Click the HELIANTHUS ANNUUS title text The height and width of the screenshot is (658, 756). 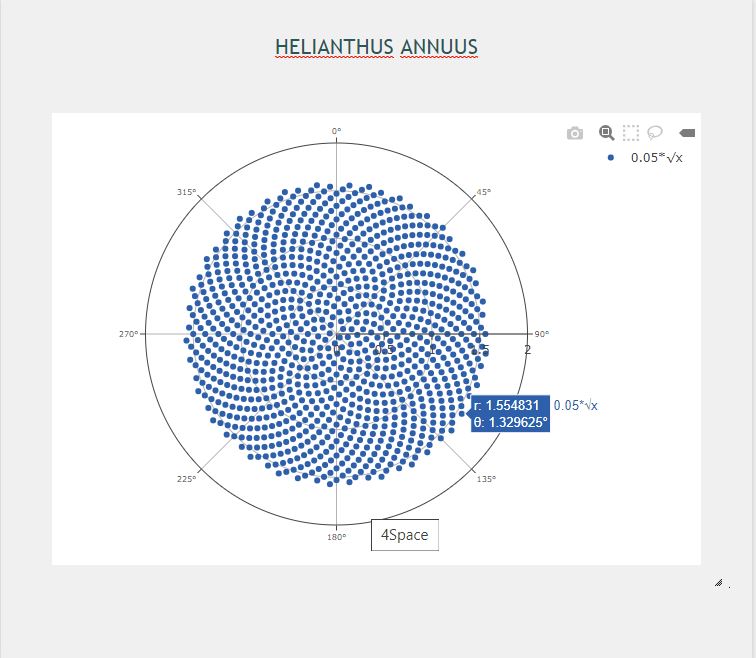tap(376, 48)
